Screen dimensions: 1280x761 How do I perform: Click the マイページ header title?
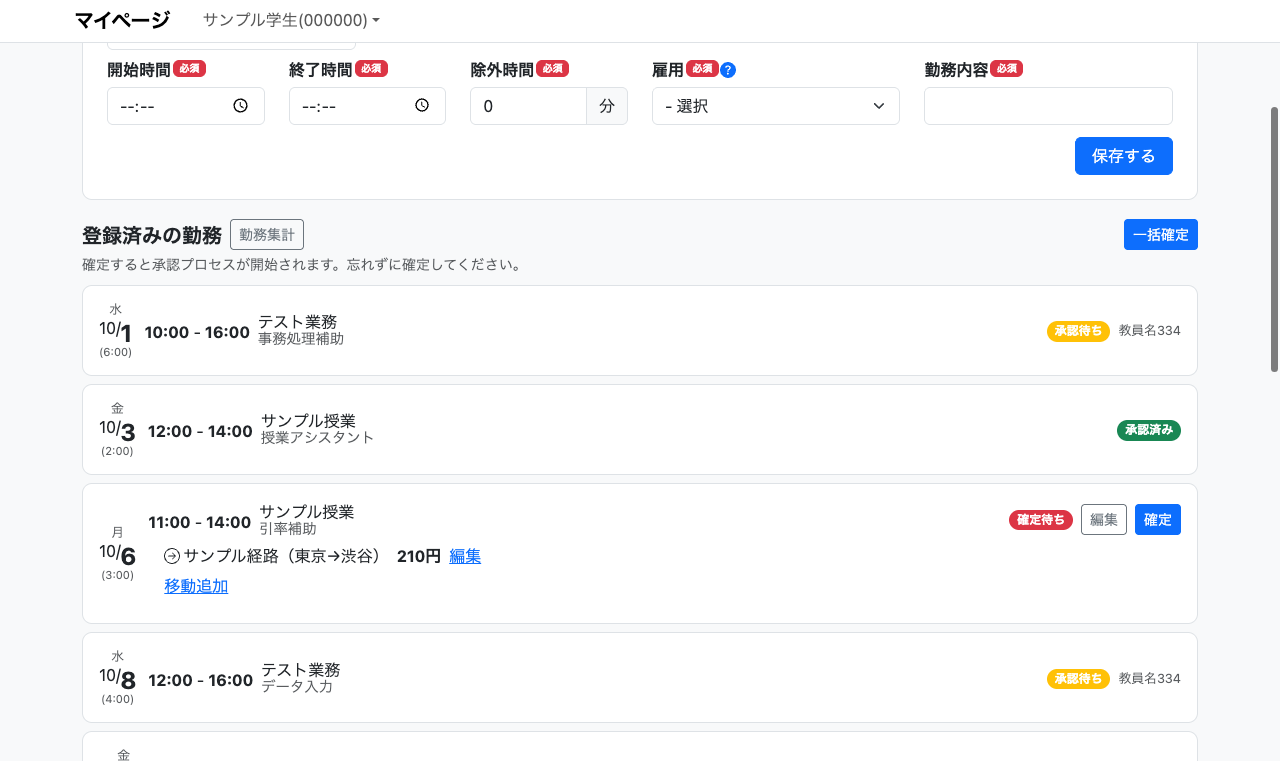122,20
